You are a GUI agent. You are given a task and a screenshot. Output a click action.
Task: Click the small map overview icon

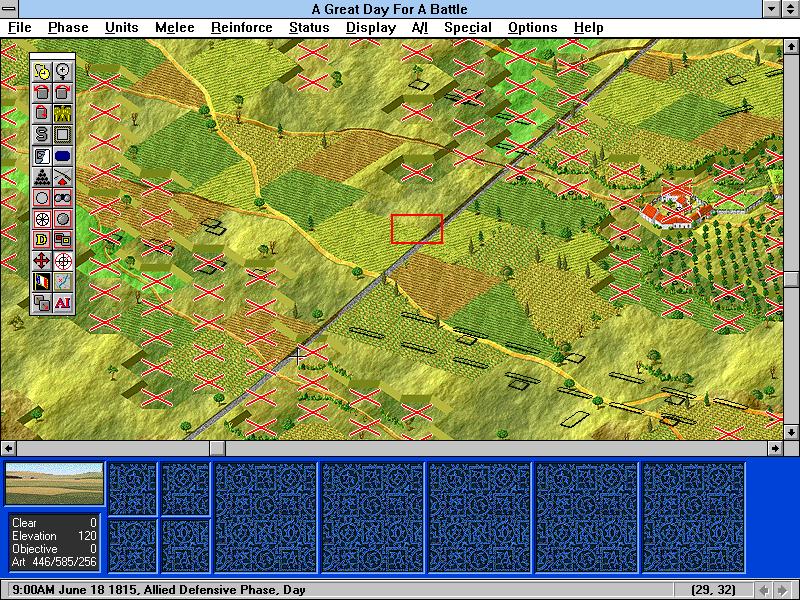tap(63, 282)
